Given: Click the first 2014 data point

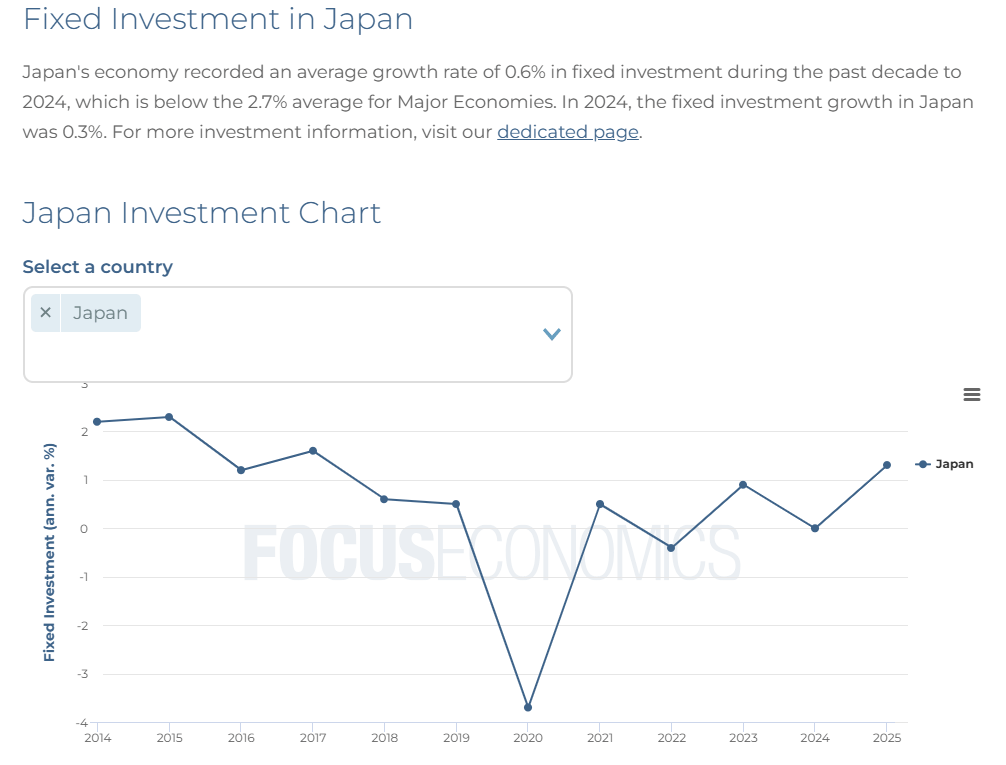Looking at the screenshot, I should pos(96,421).
